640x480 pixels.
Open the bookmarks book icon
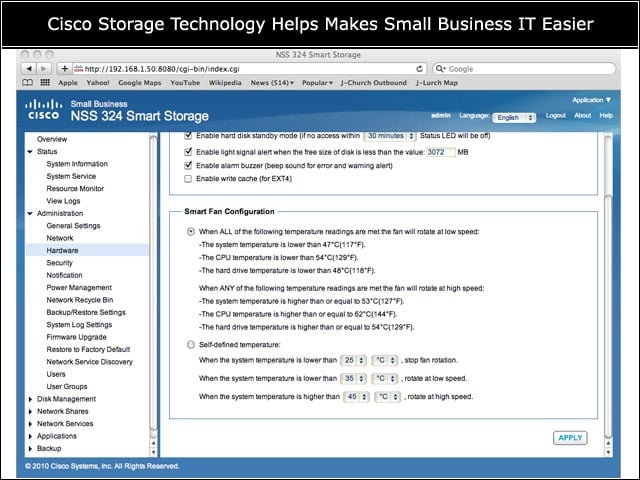click(27, 82)
